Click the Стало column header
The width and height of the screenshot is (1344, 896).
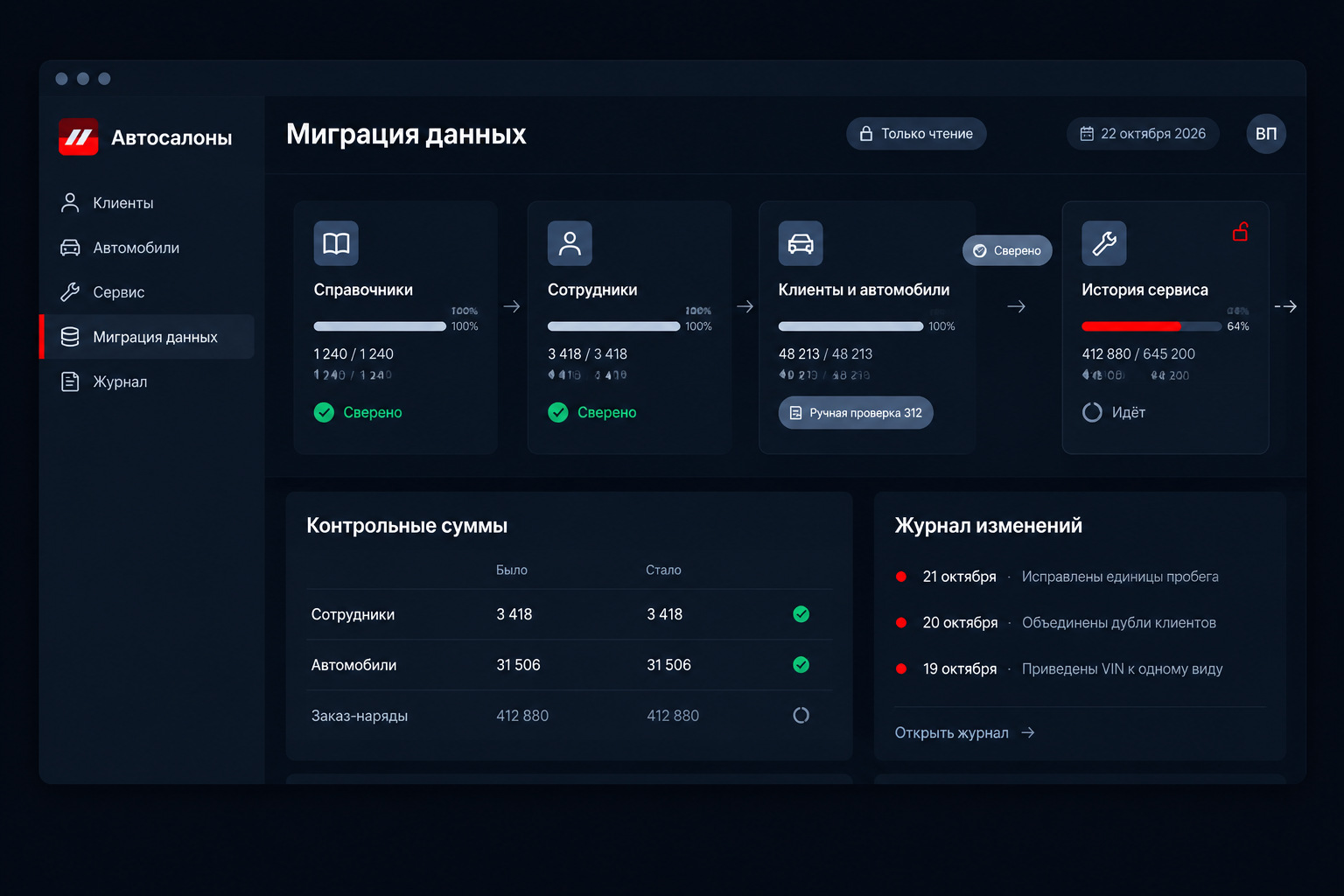coord(663,570)
